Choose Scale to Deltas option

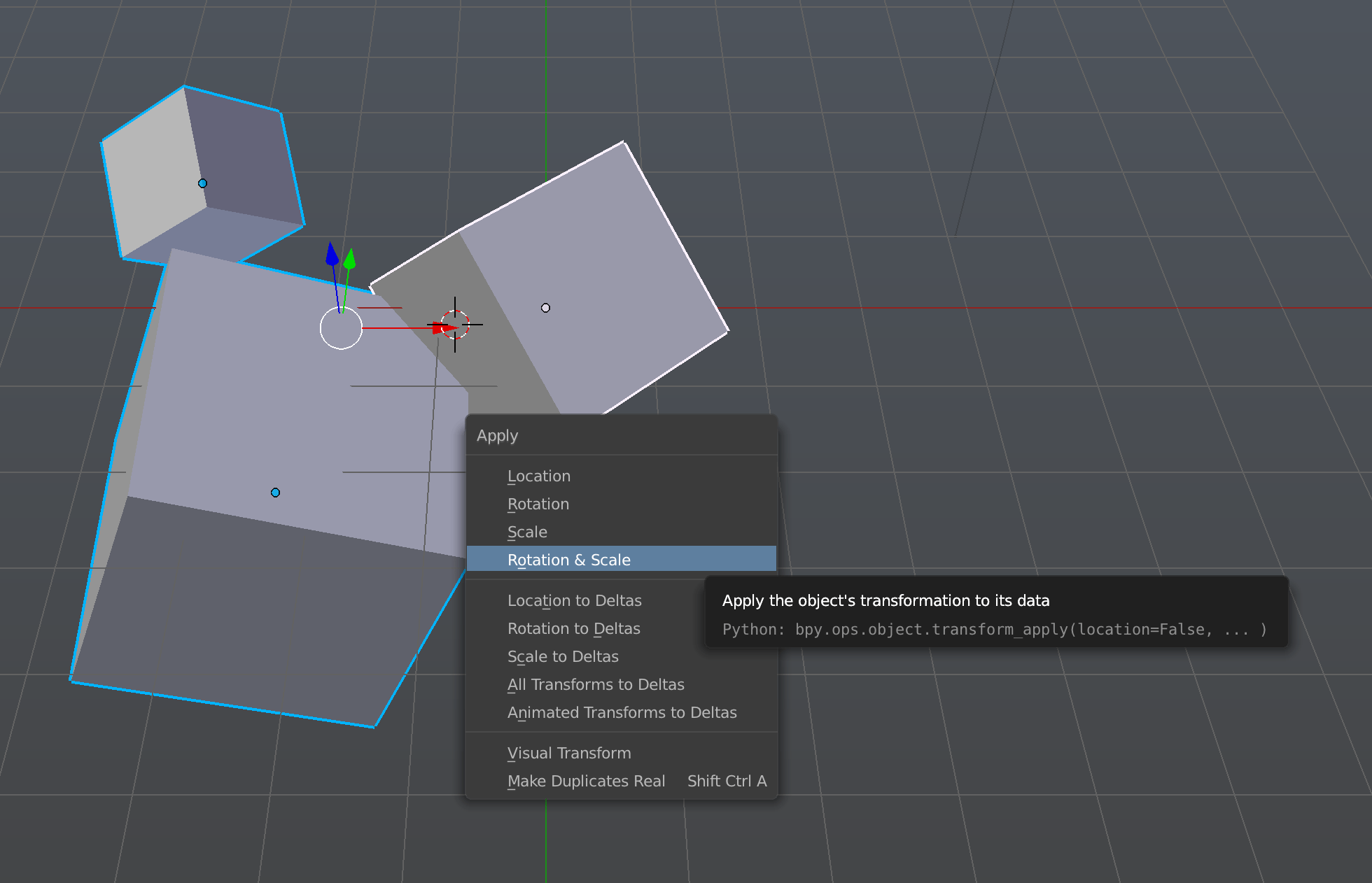click(563, 656)
